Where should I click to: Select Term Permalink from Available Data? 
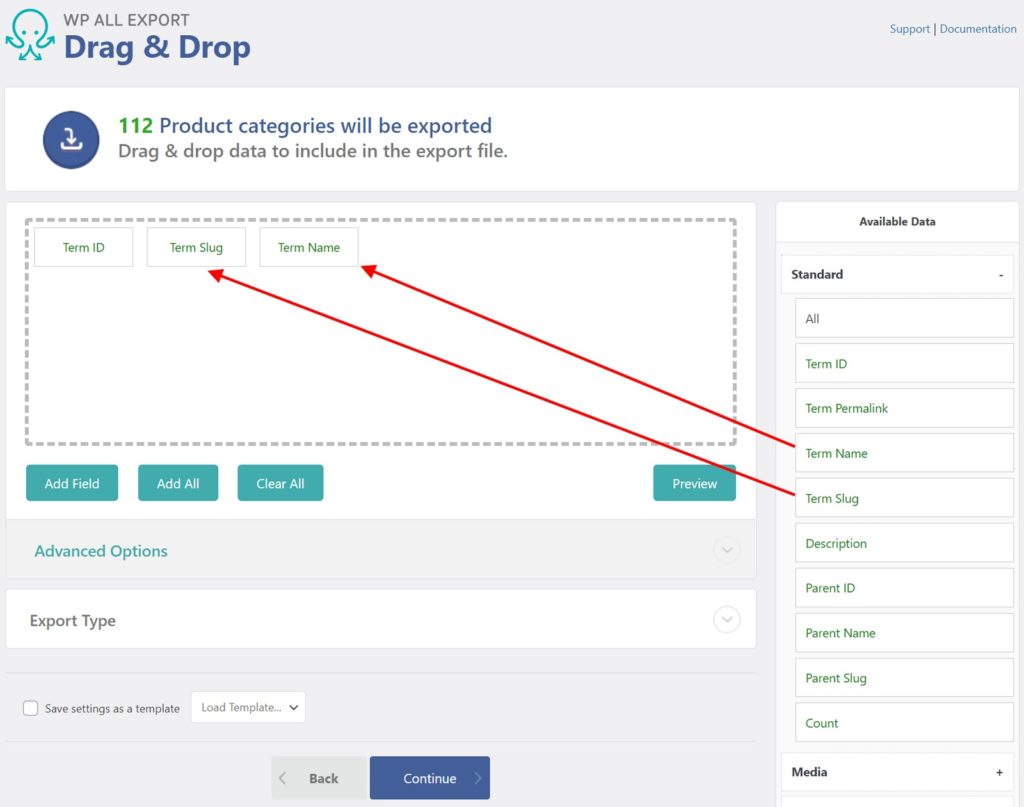[x=903, y=408]
